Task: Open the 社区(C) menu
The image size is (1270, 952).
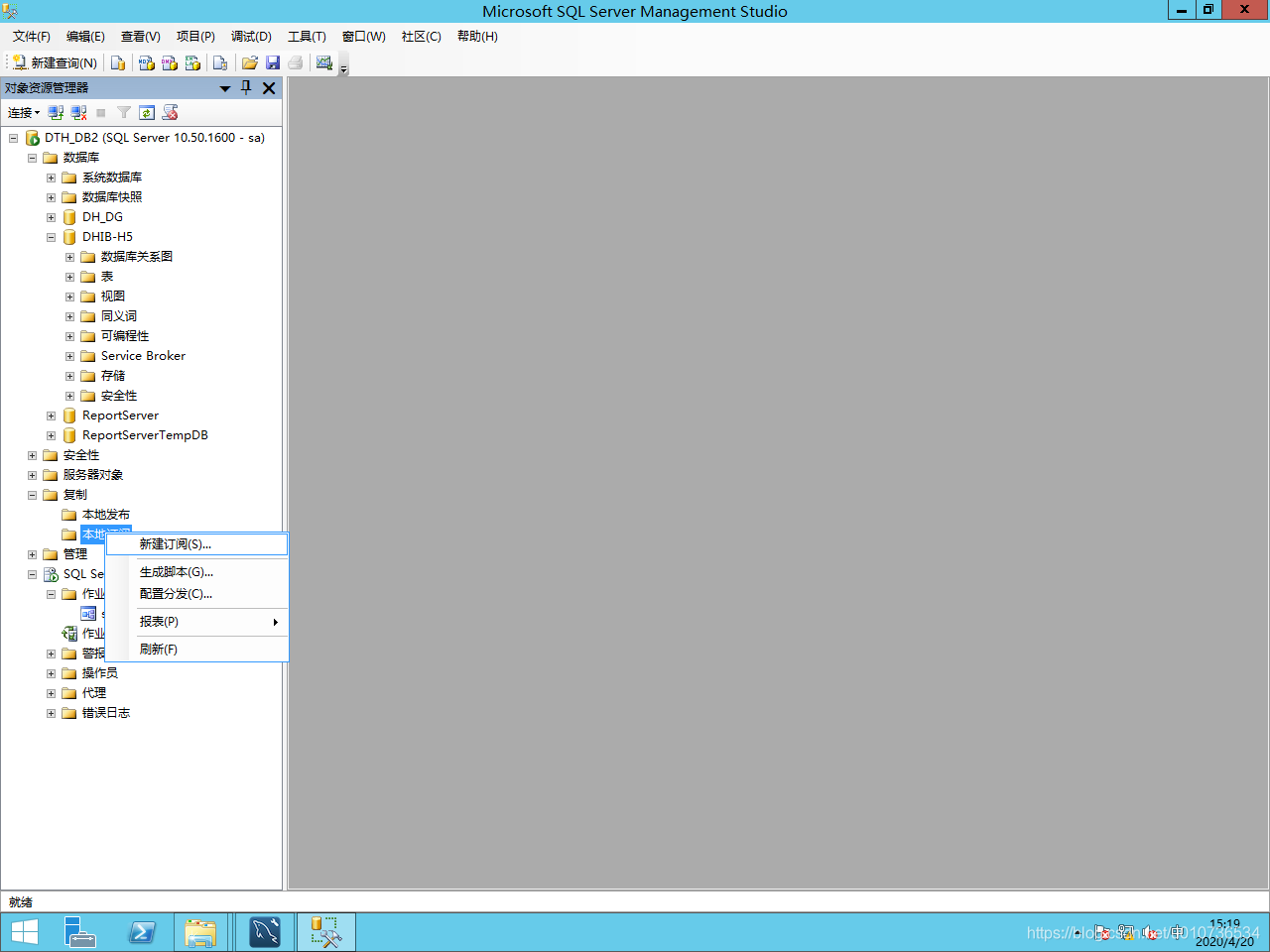Action: [x=422, y=37]
